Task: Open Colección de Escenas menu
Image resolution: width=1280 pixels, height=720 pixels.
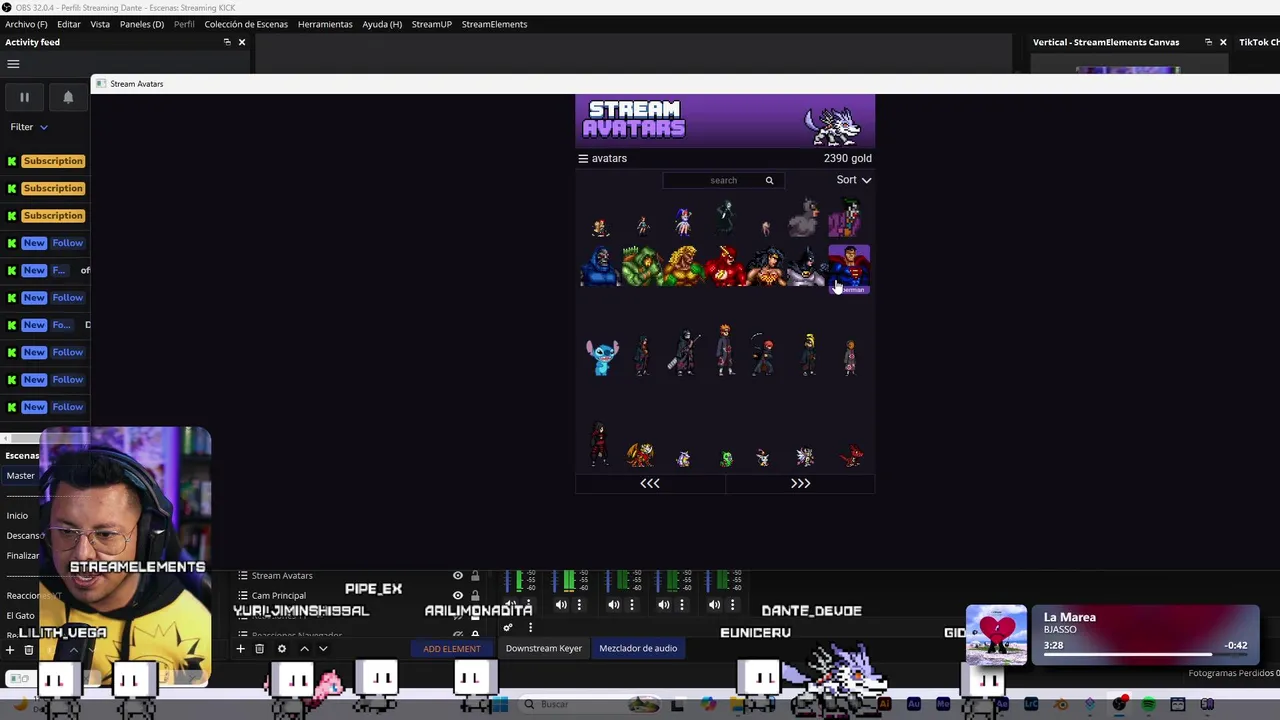Action: (246, 24)
